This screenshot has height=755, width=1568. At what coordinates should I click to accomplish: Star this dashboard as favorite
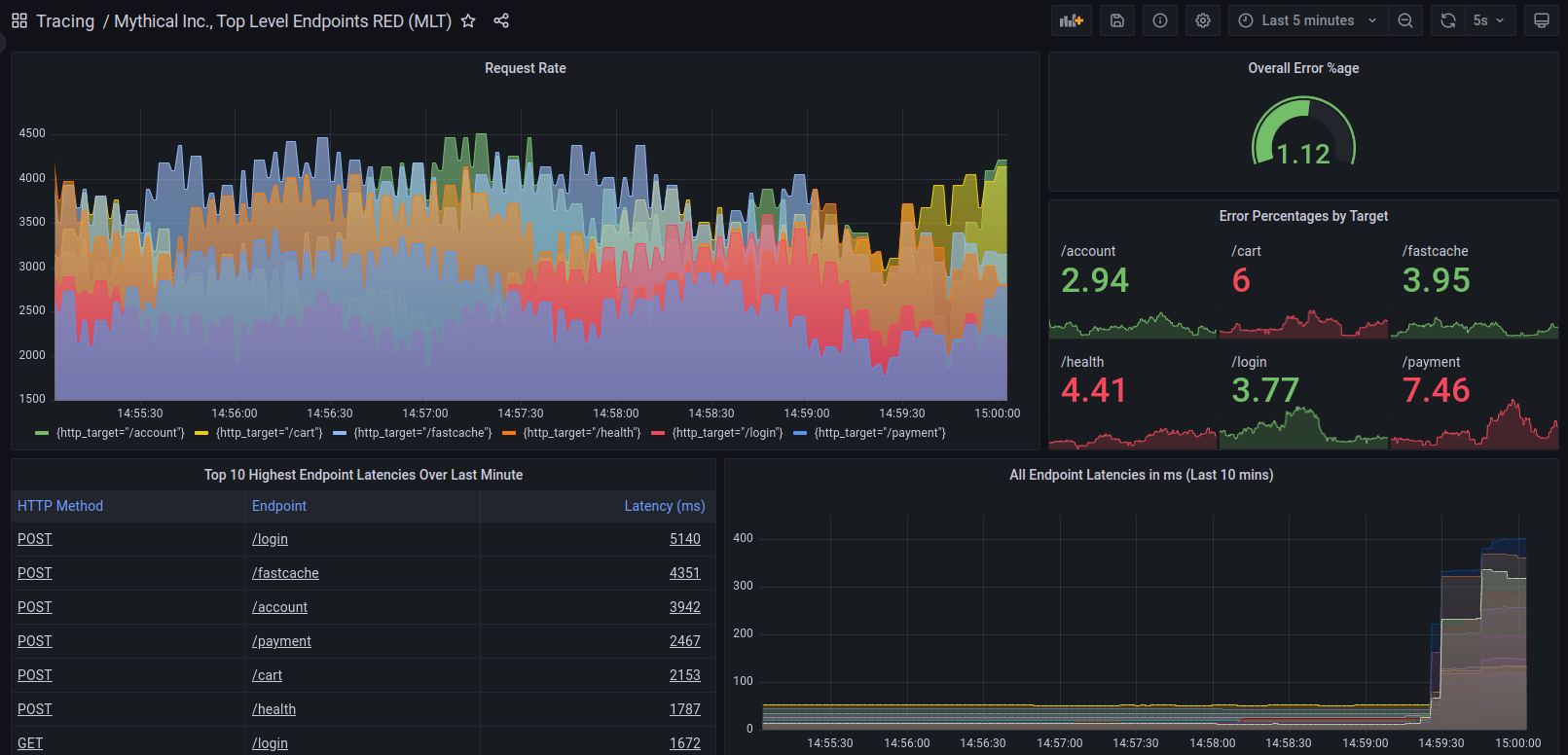coord(468,20)
